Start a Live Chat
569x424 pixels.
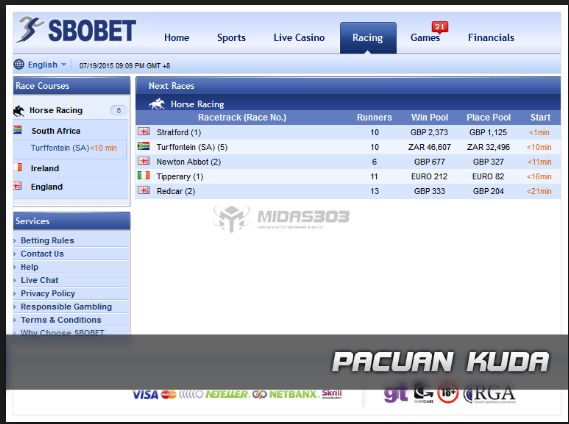39,280
